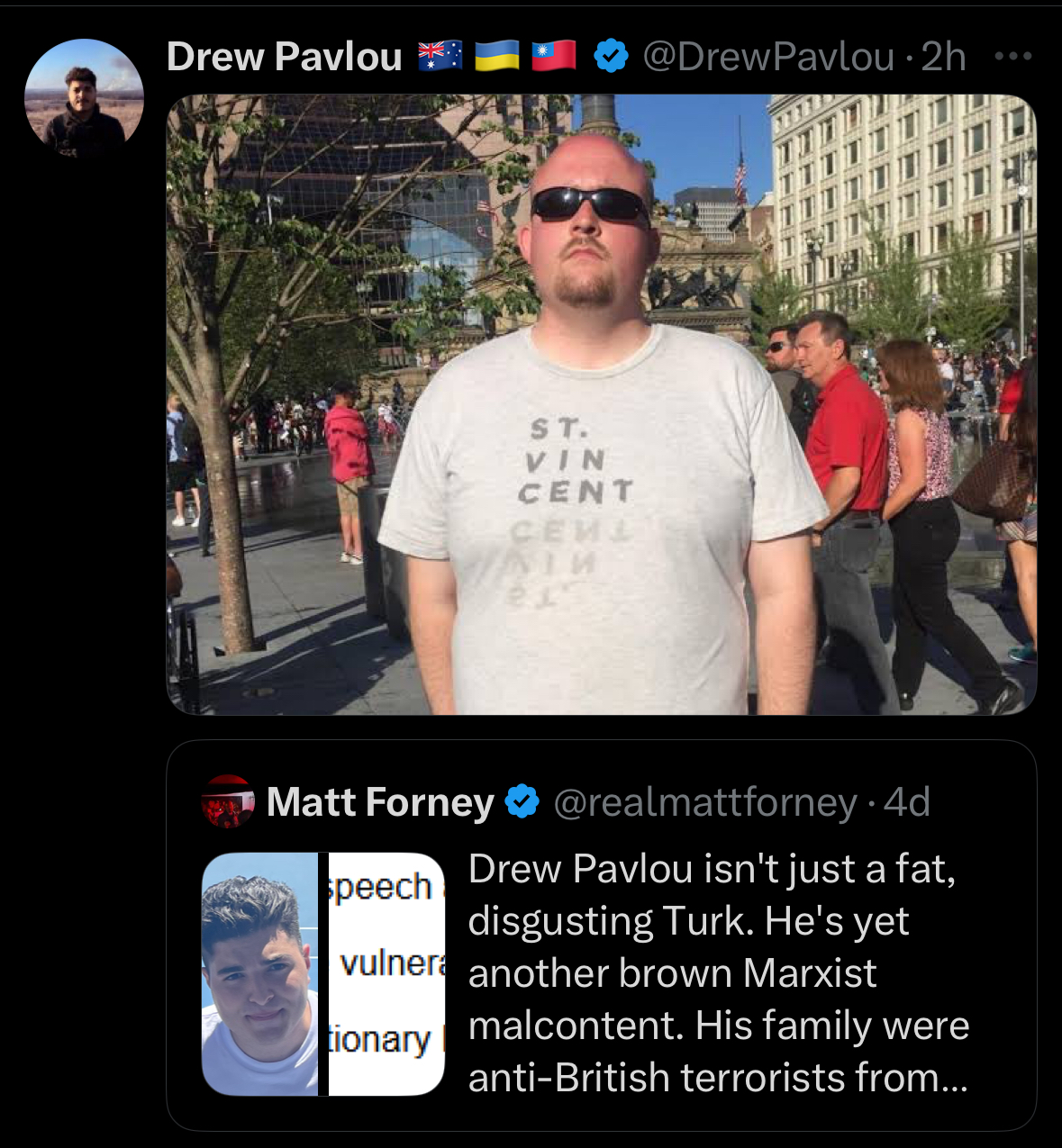
Task: Expand the truncated quoted text at the ellipsis
Action: (954, 1079)
